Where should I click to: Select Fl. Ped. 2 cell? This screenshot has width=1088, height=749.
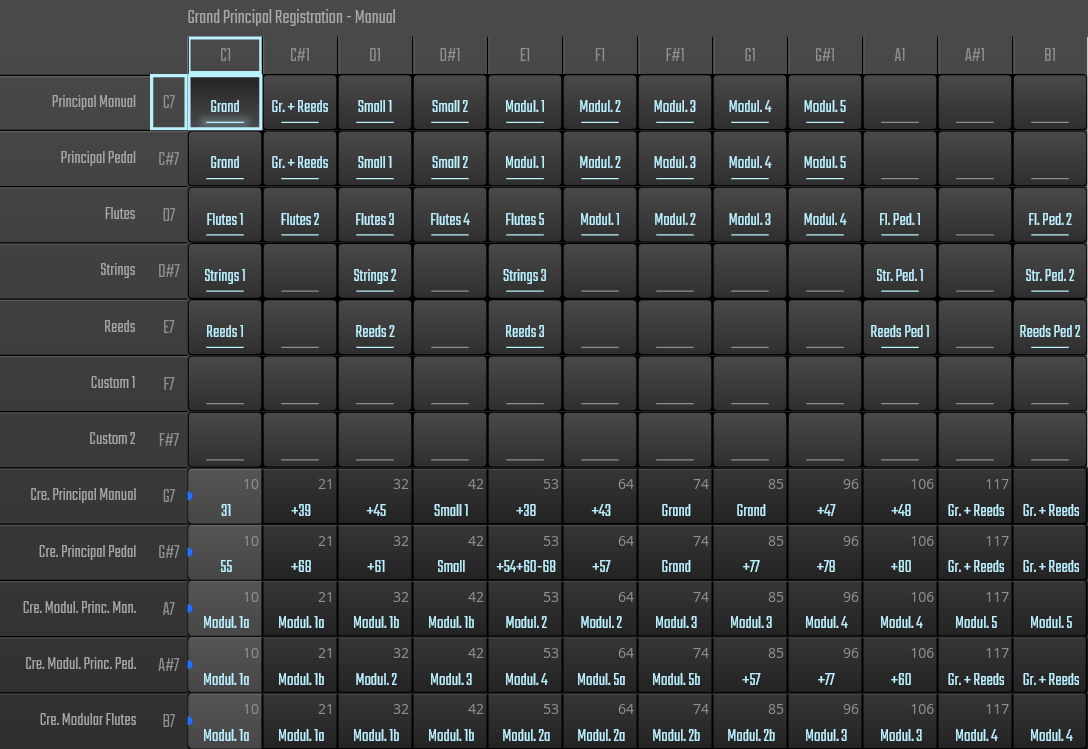click(x=1049, y=215)
